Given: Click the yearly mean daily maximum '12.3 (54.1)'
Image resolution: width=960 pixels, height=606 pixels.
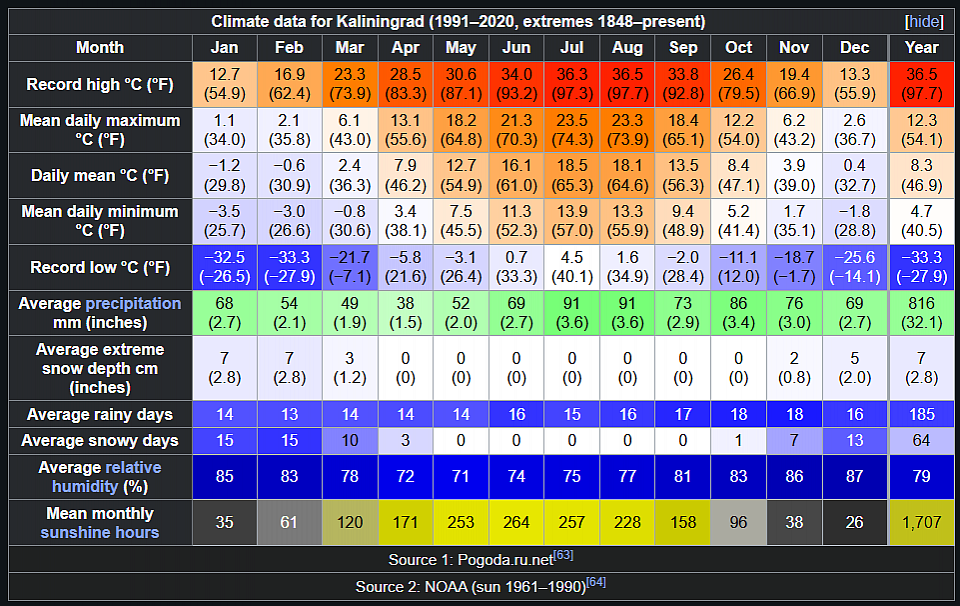Looking at the screenshot, I should [x=921, y=130].
